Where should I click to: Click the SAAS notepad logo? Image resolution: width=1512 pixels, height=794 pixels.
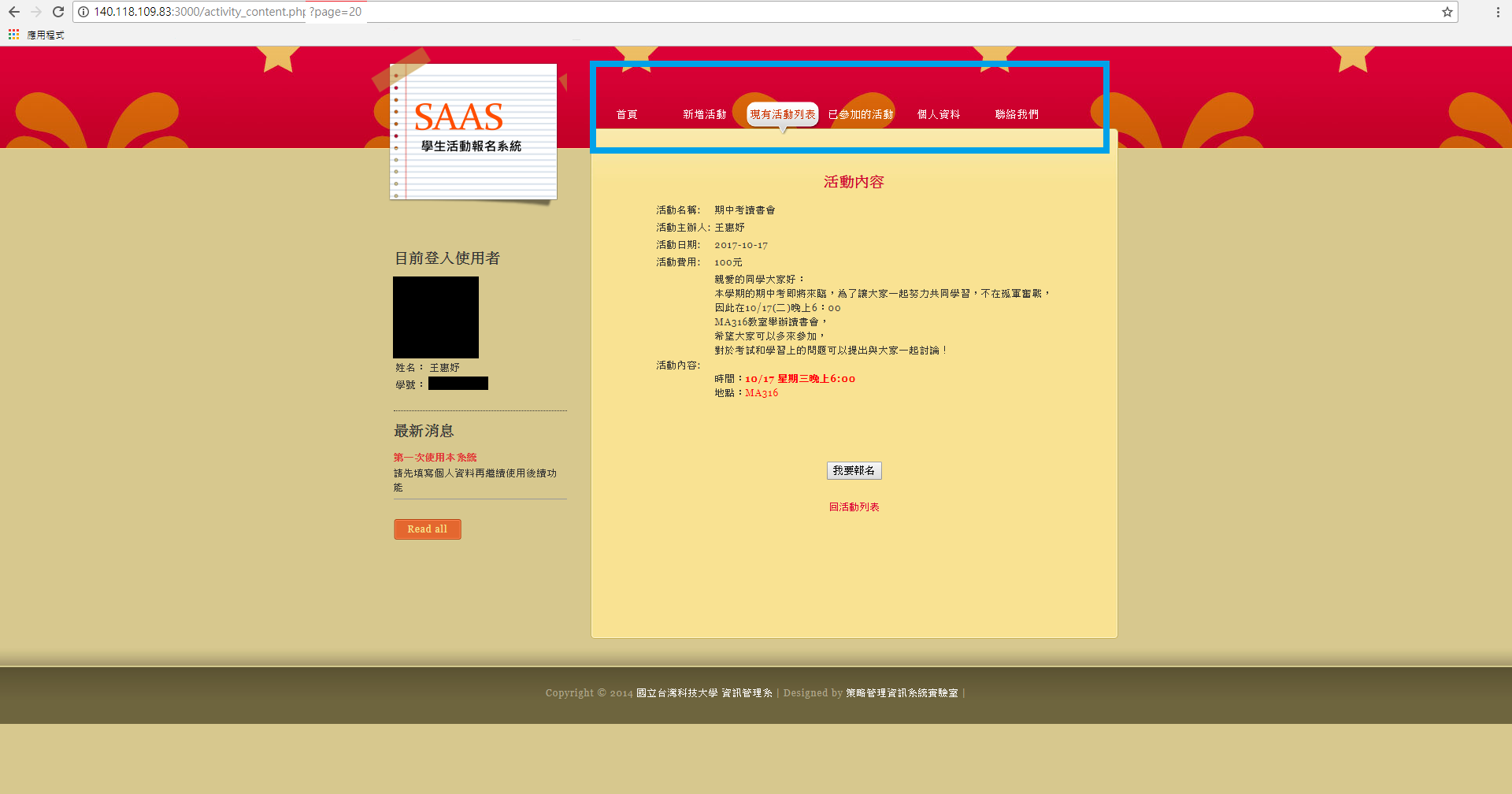(473, 132)
